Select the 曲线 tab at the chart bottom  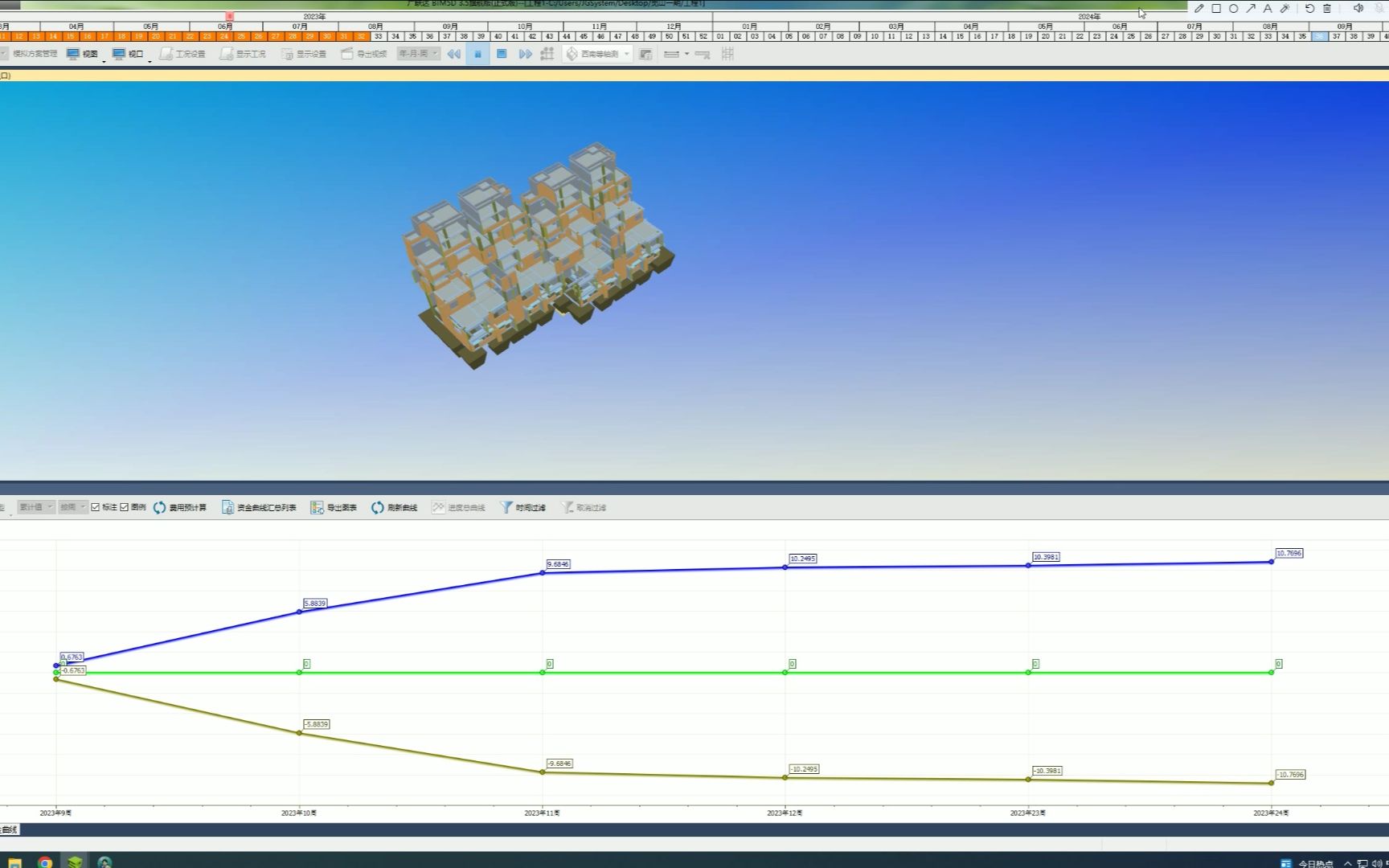click(x=9, y=829)
